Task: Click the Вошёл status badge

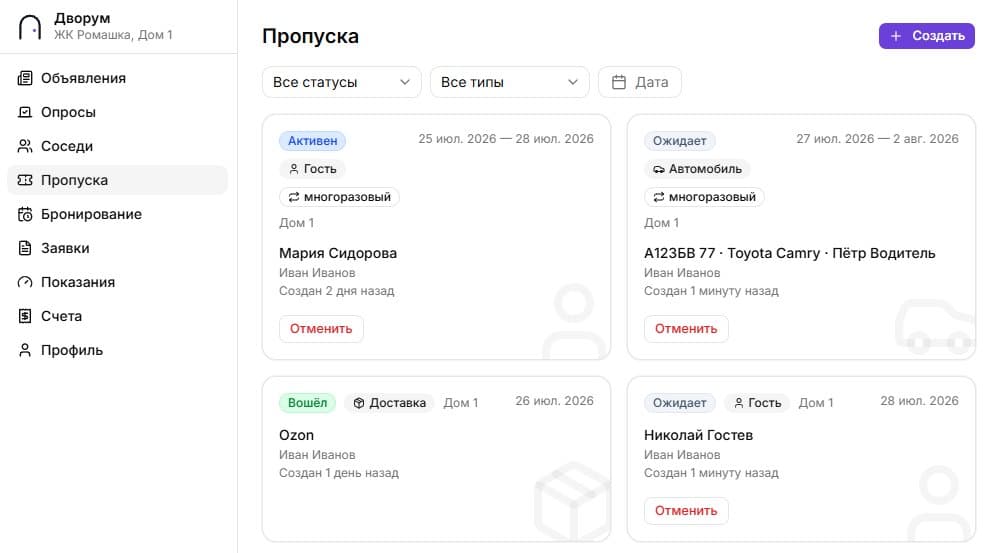Action: click(x=307, y=403)
